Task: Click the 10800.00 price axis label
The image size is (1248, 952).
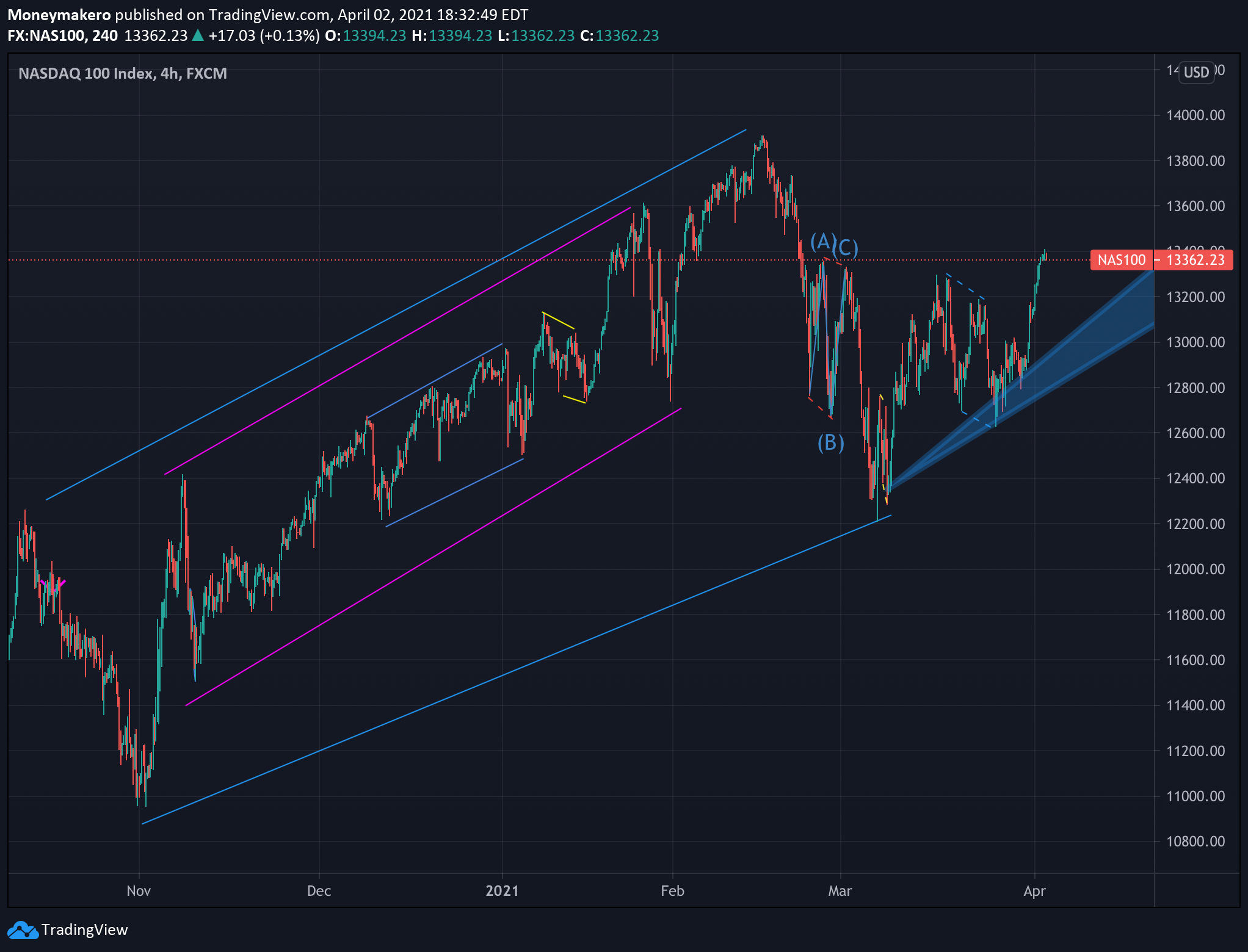Action: click(x=1195, y=842)
